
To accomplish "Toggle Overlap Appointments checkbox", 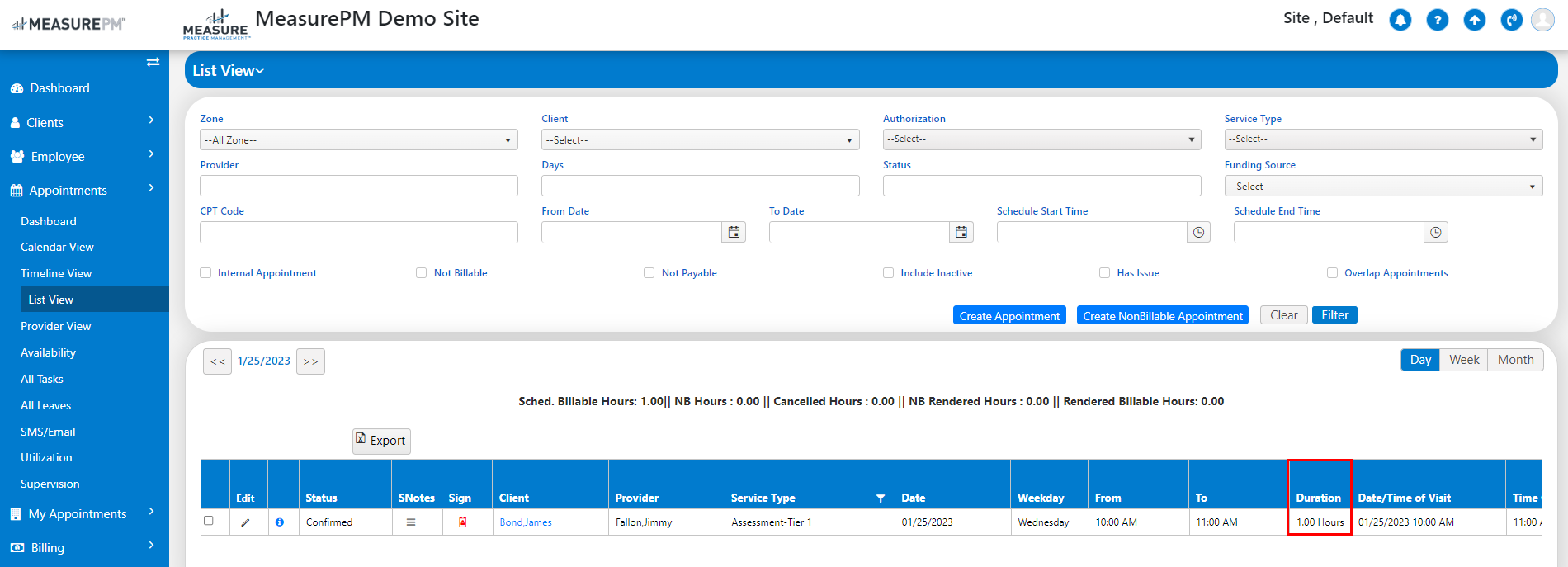I will click(x=1332, y=273).
